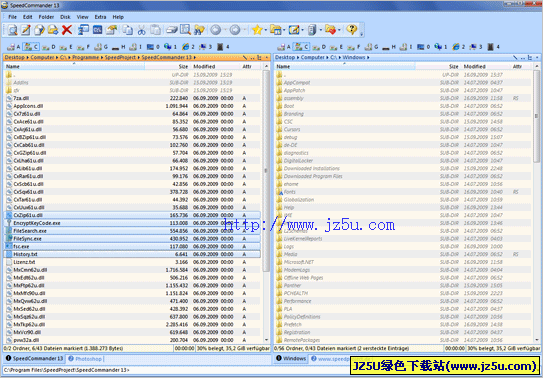The image size is (543, 378).
Task: Select the SpeedCommander 13 tab at bottom left
Action: tap(34, 359)
